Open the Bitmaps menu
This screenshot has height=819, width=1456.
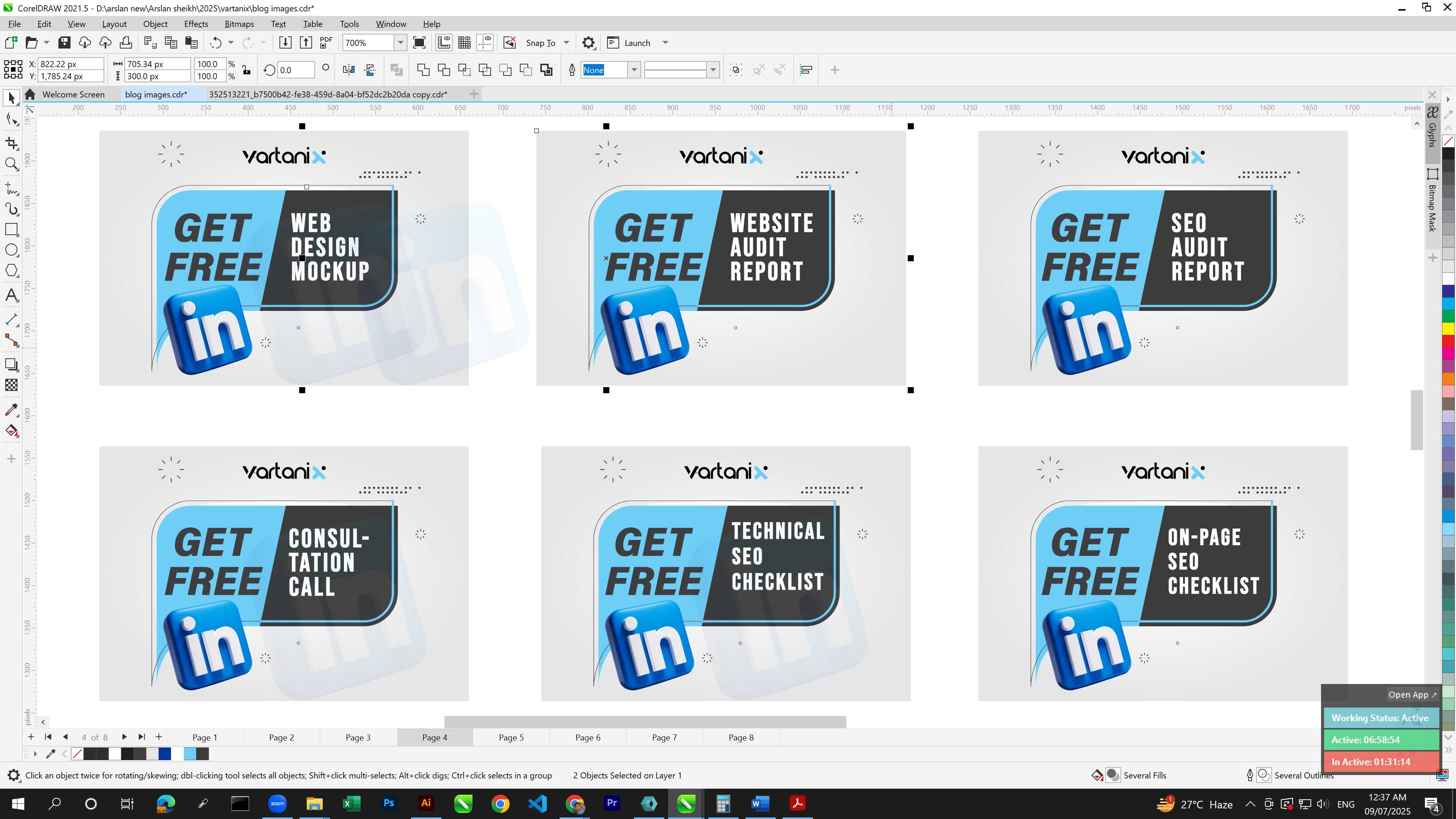tap(239, 24)
